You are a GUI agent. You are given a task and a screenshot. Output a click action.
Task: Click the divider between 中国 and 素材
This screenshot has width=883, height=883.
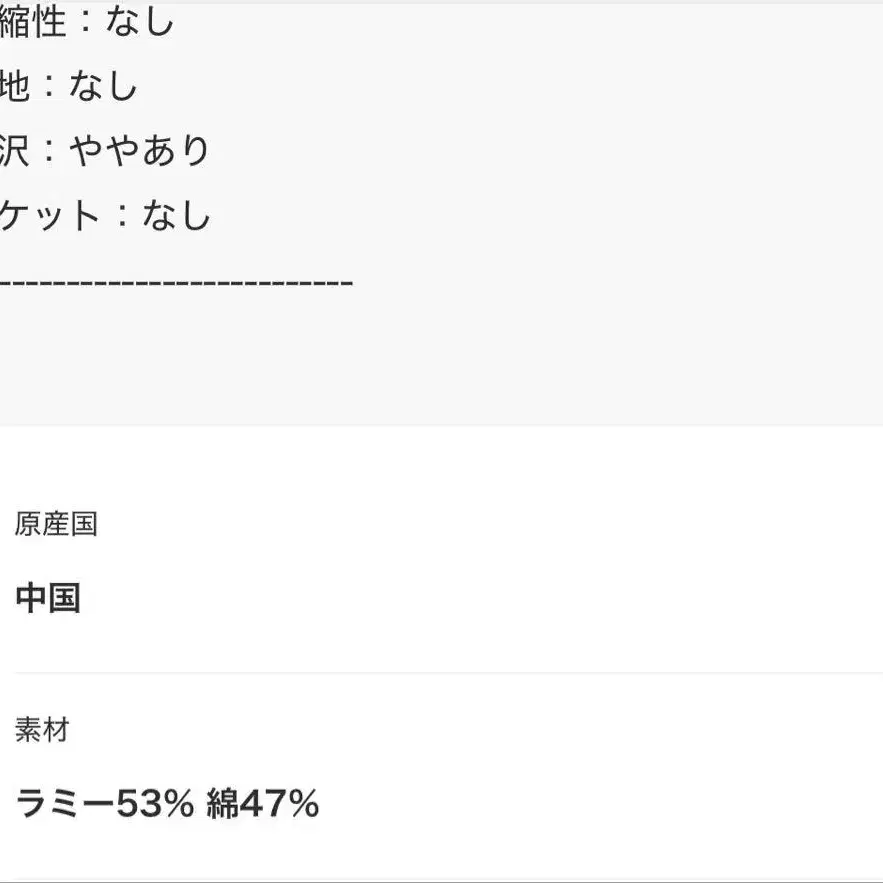[x=448, y=673]
